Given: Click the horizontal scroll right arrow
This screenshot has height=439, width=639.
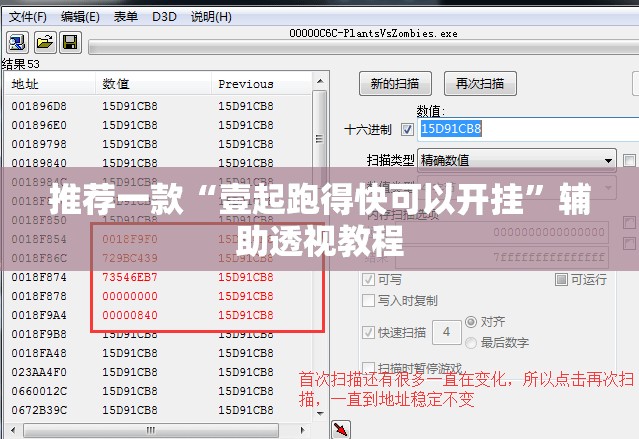Looking at the screenshot, I should click(x=302, y=430).
